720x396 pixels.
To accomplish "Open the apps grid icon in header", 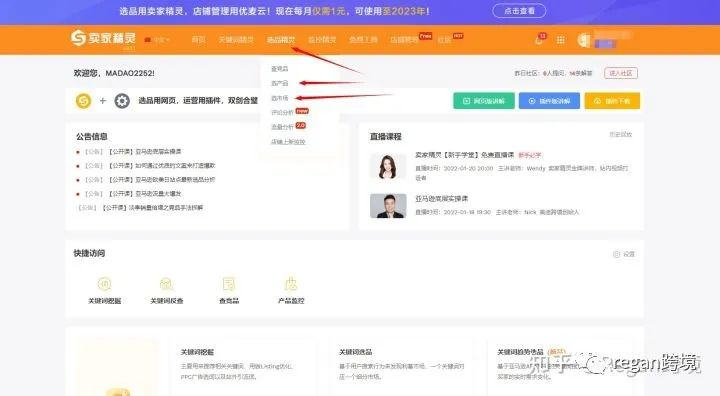I will pyautogui.click(x=561, y=40).
